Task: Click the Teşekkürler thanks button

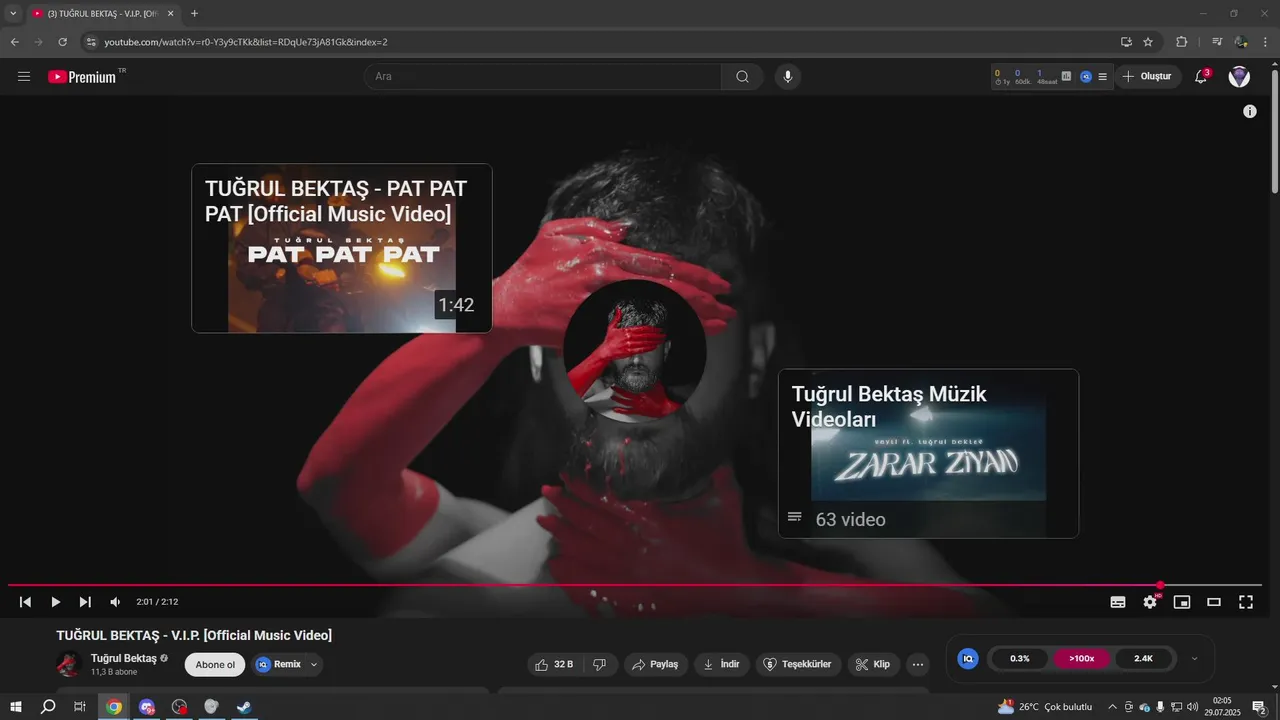Action: (798, 664)
